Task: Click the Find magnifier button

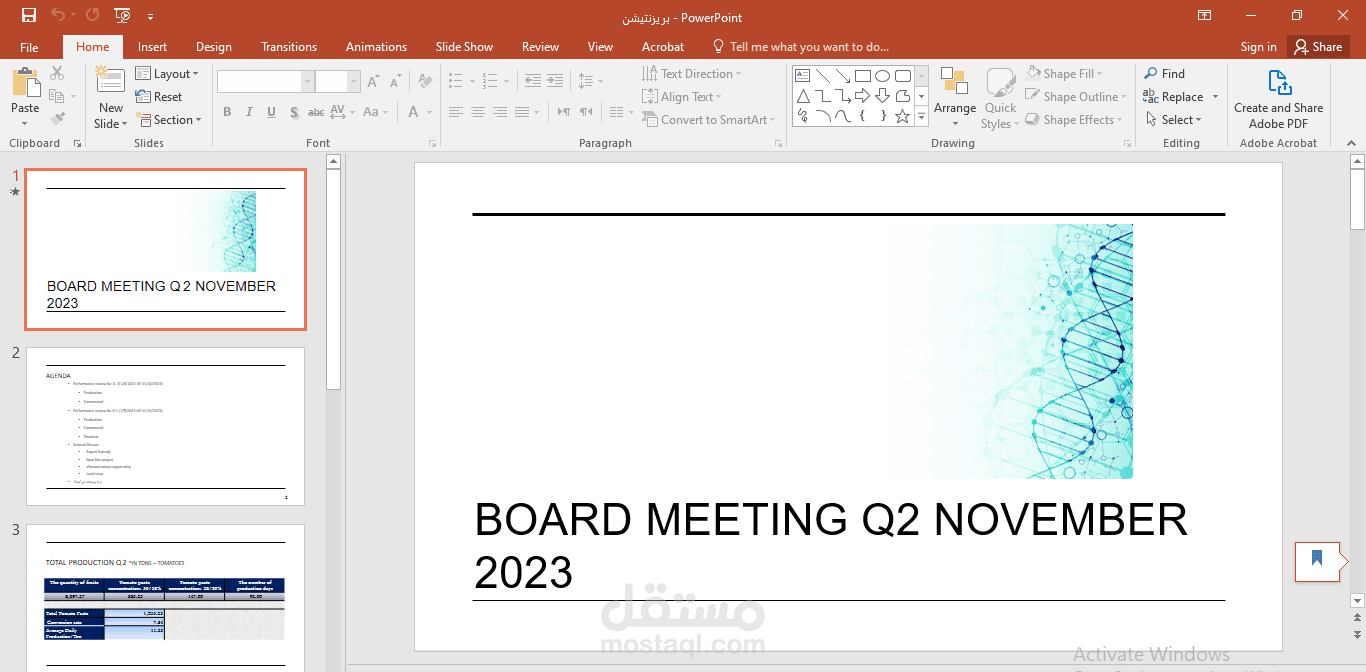Action: 1163,74
